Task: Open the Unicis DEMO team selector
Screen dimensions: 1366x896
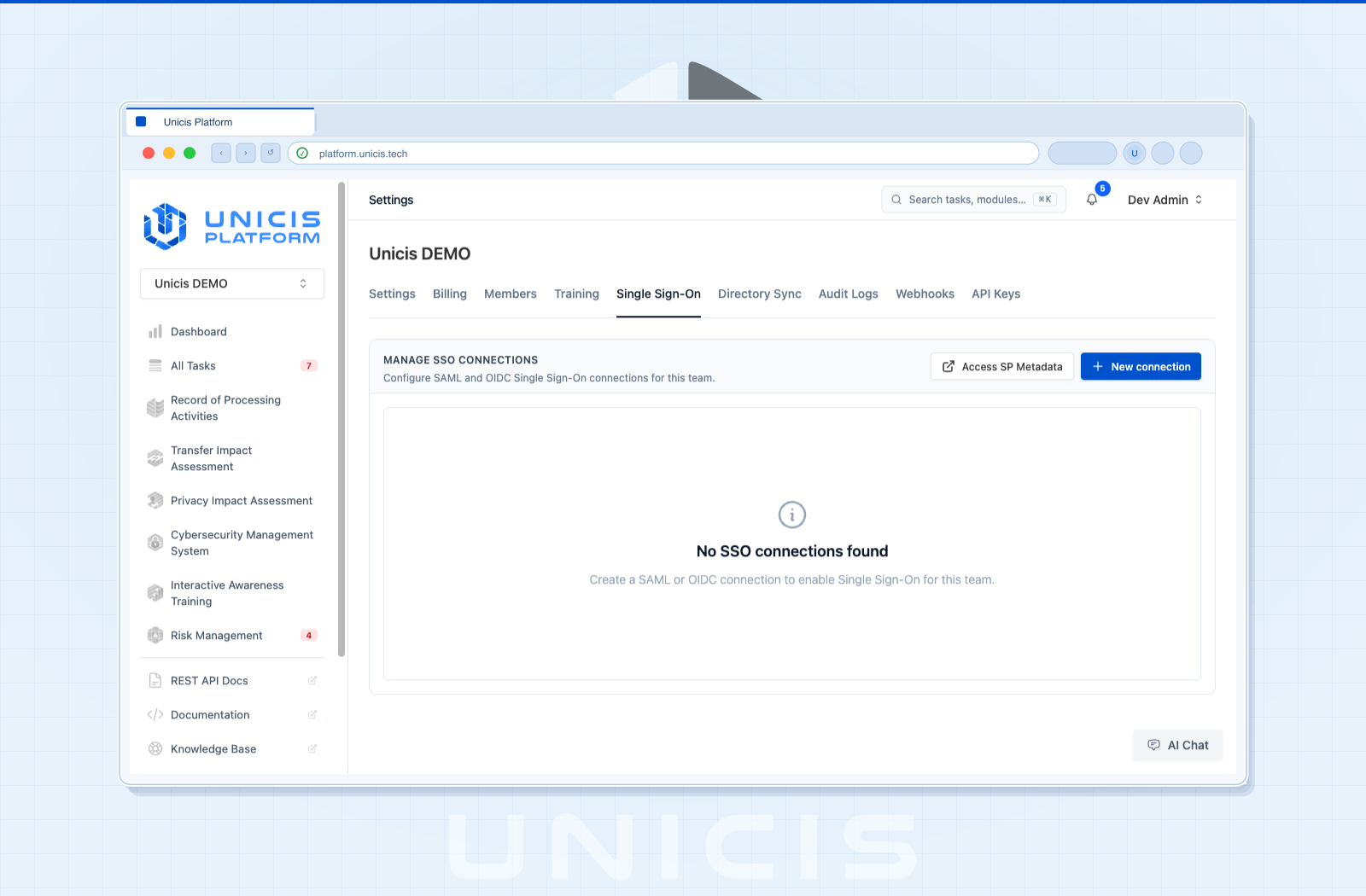Action: 232,284
